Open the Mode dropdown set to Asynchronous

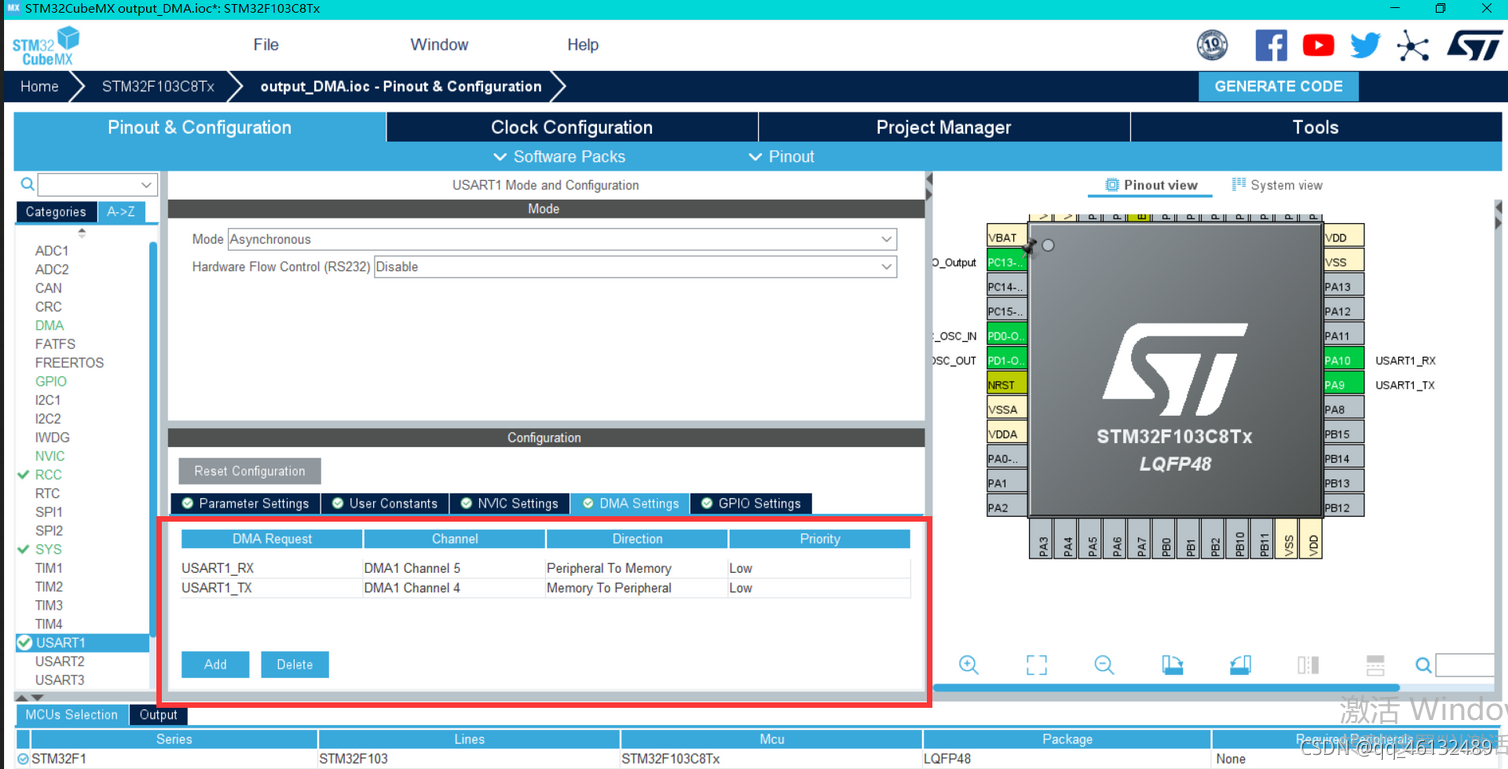[x=562, y=239]
